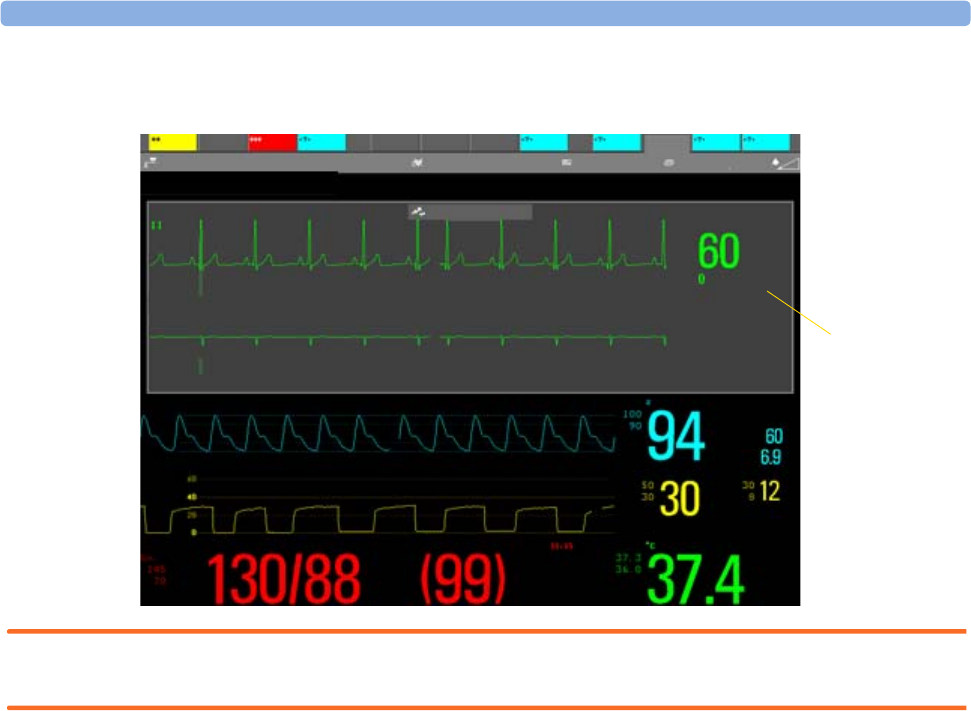971x711 pixels.
Task: Click the °C temperature unit label
Action: coord(651,545)
